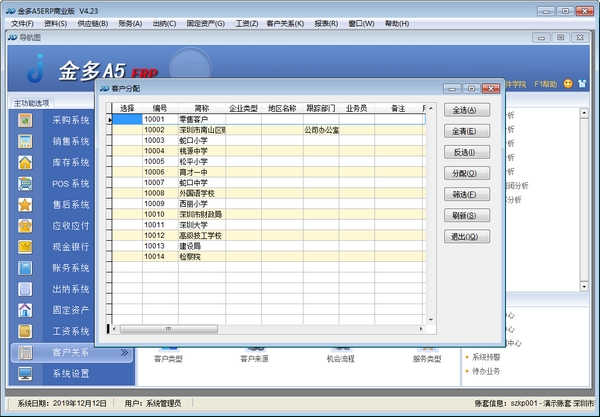This screenshot has height=417, width=600.
Task: Open the 固定资产(G) menu
Action: click(x=206, y=24)
